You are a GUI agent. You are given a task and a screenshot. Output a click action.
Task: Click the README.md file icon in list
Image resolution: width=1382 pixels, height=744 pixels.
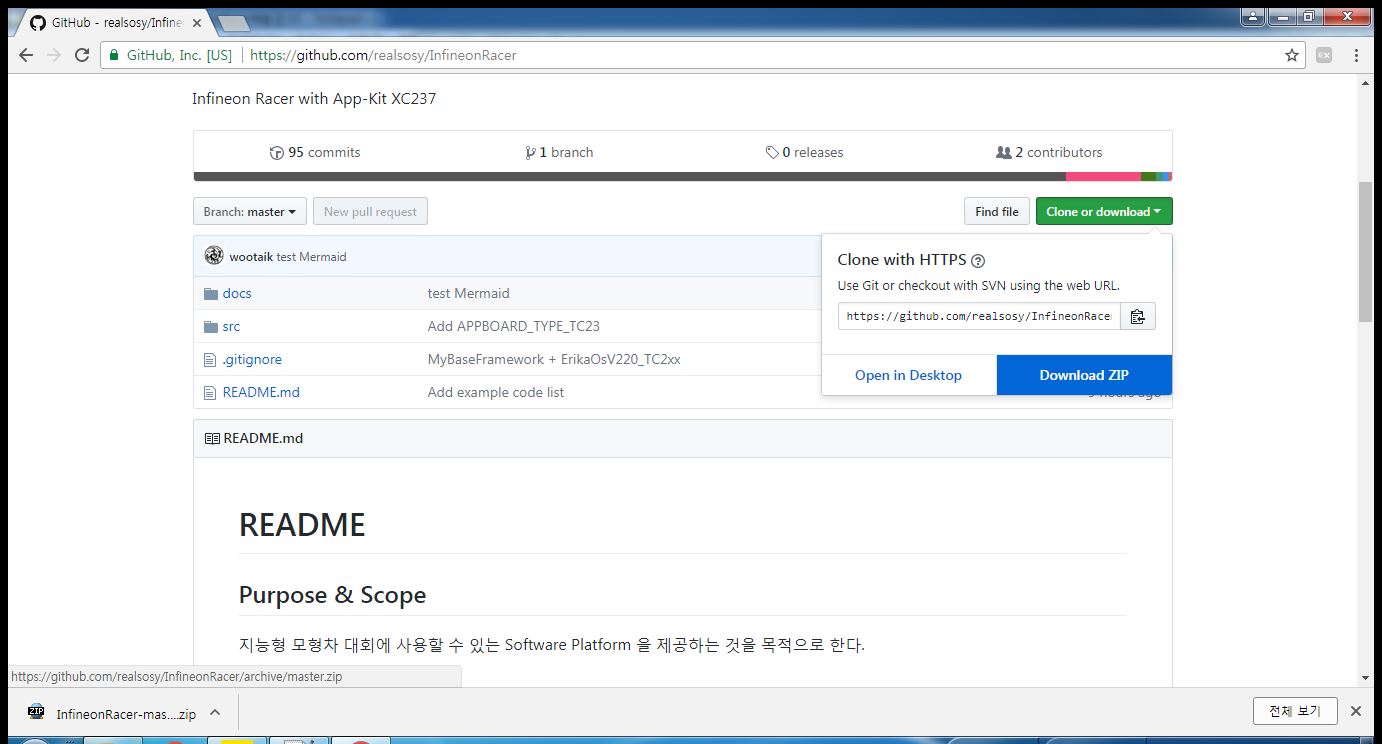[x=210, y=392]
